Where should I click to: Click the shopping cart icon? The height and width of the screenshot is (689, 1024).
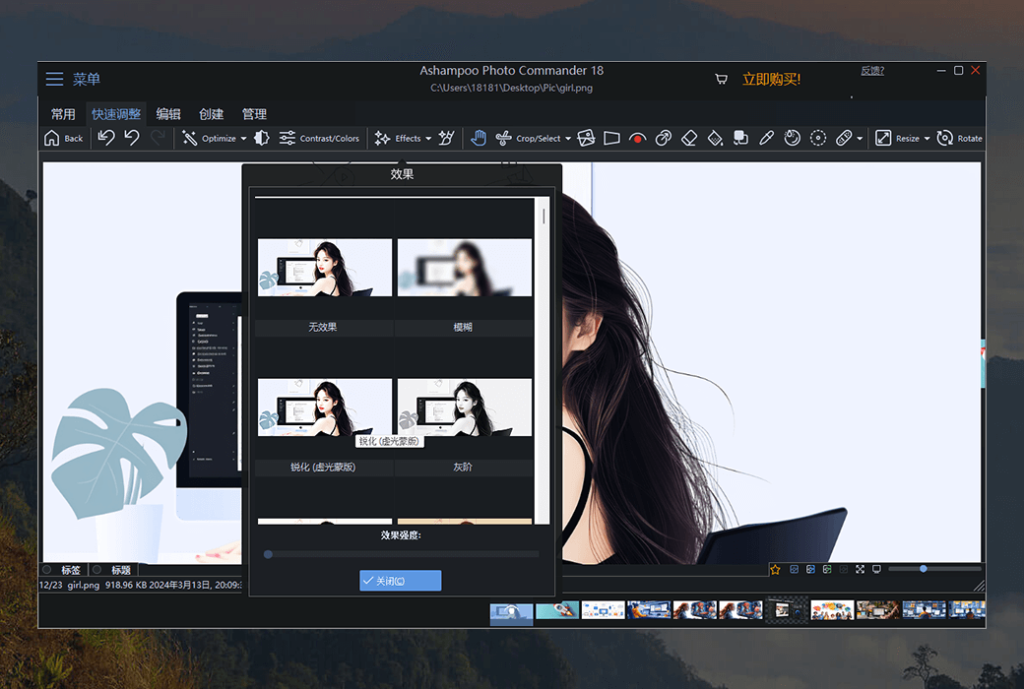722,79
